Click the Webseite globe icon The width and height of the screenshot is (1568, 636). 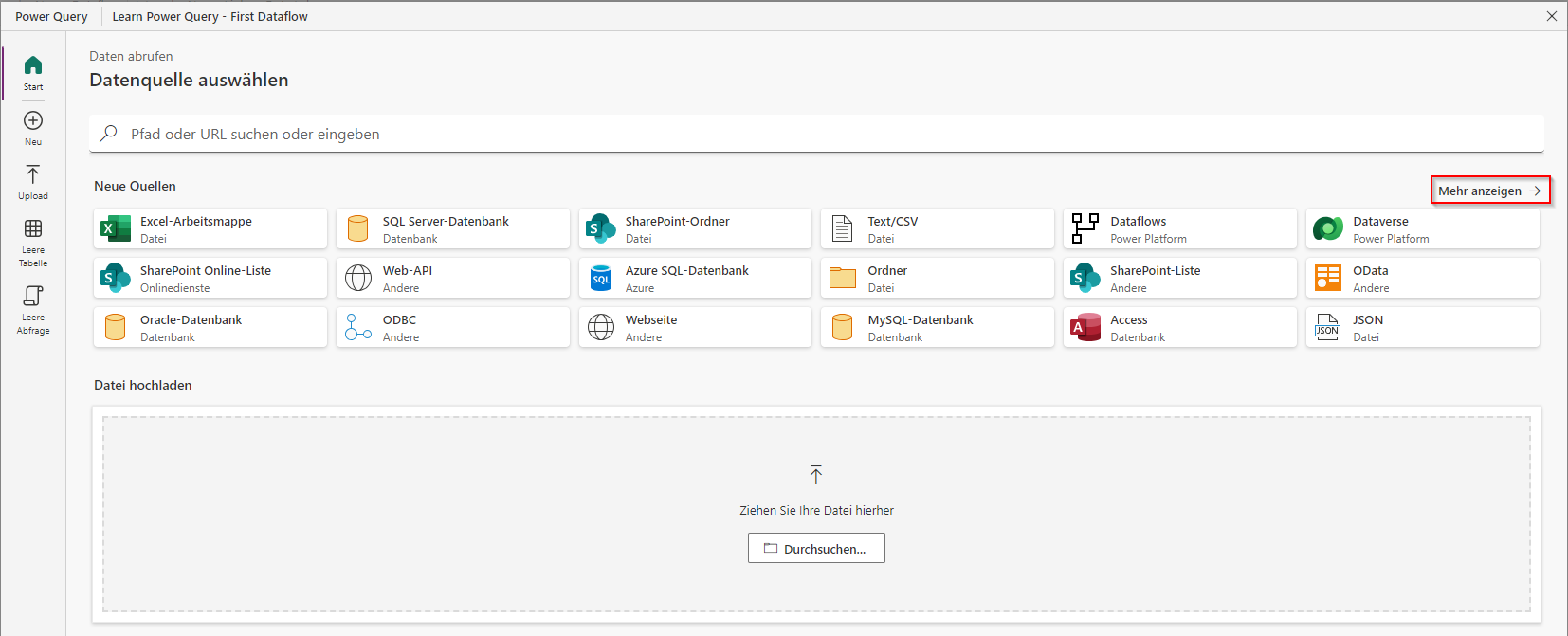[x=601, y=327]
